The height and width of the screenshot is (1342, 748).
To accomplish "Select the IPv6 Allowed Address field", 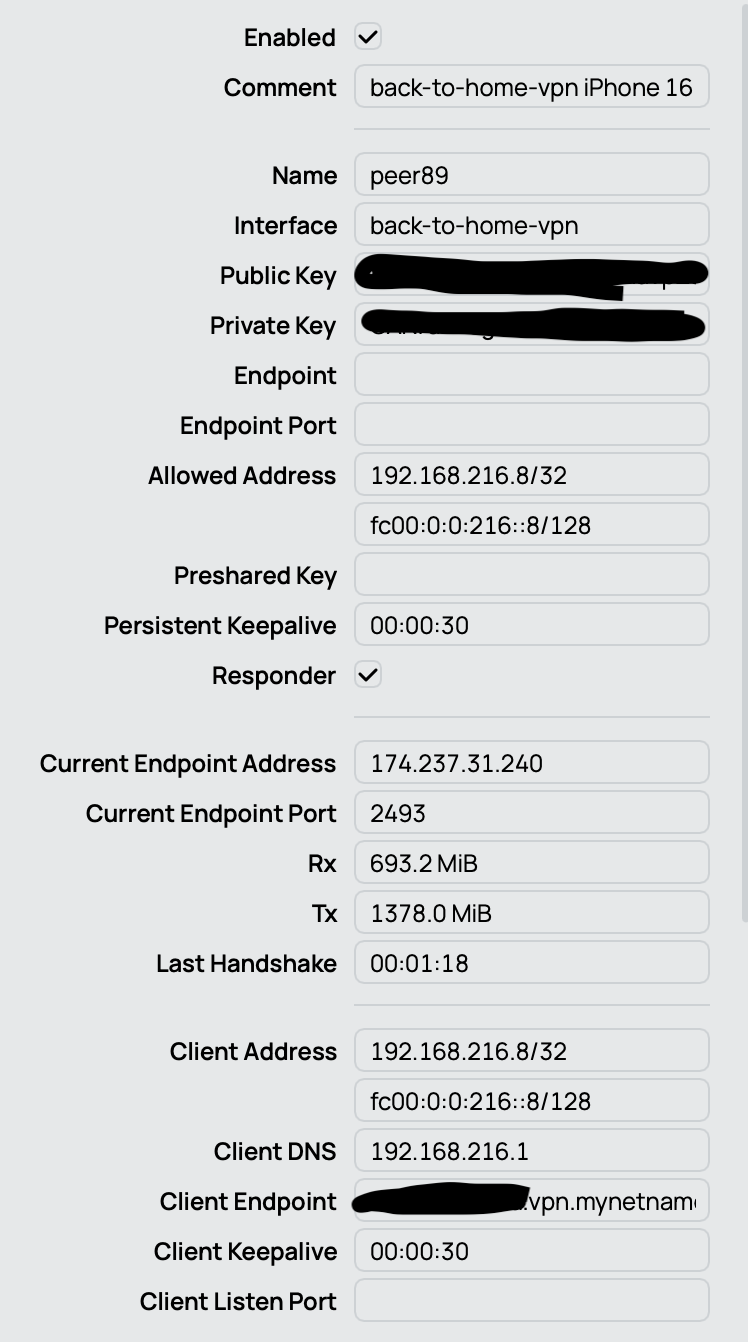I will coord(531,526).
